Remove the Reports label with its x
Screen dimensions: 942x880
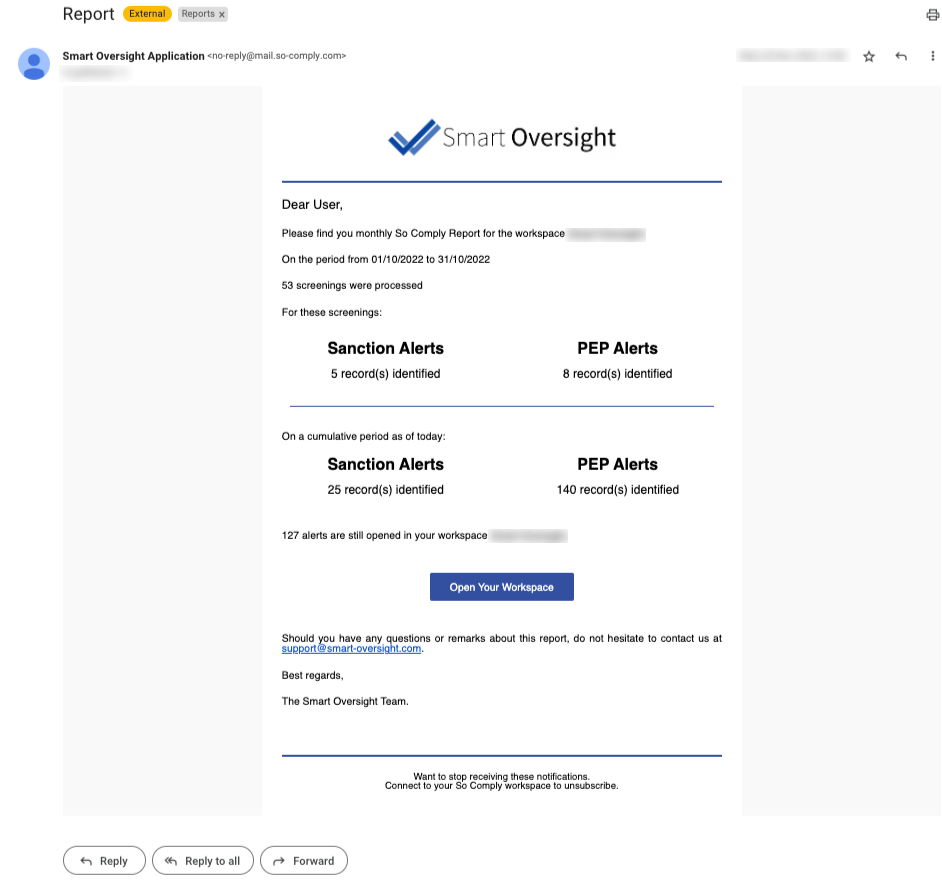tap(222, 14)
